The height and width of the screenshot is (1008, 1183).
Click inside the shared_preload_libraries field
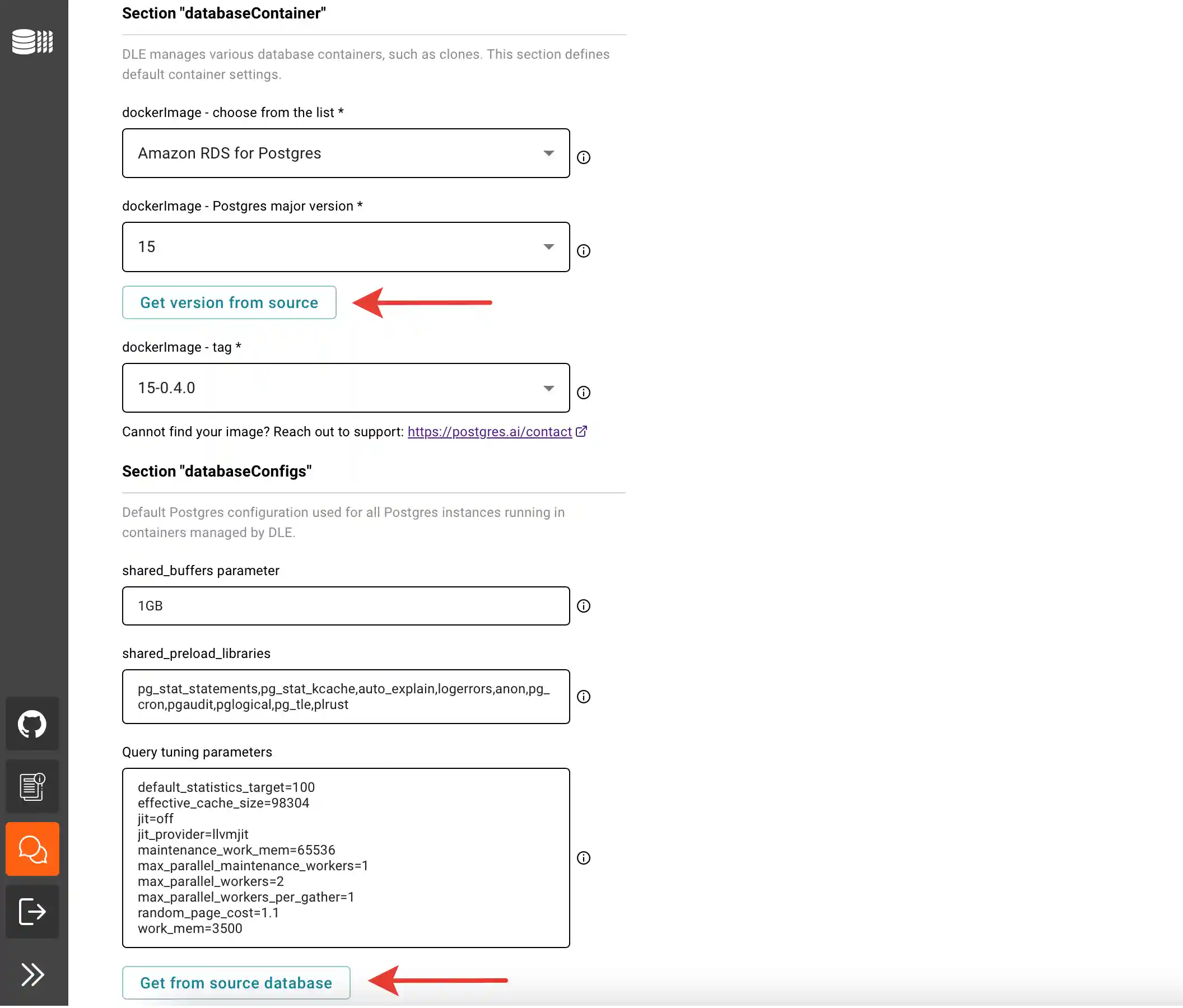[x=346, y=696]
